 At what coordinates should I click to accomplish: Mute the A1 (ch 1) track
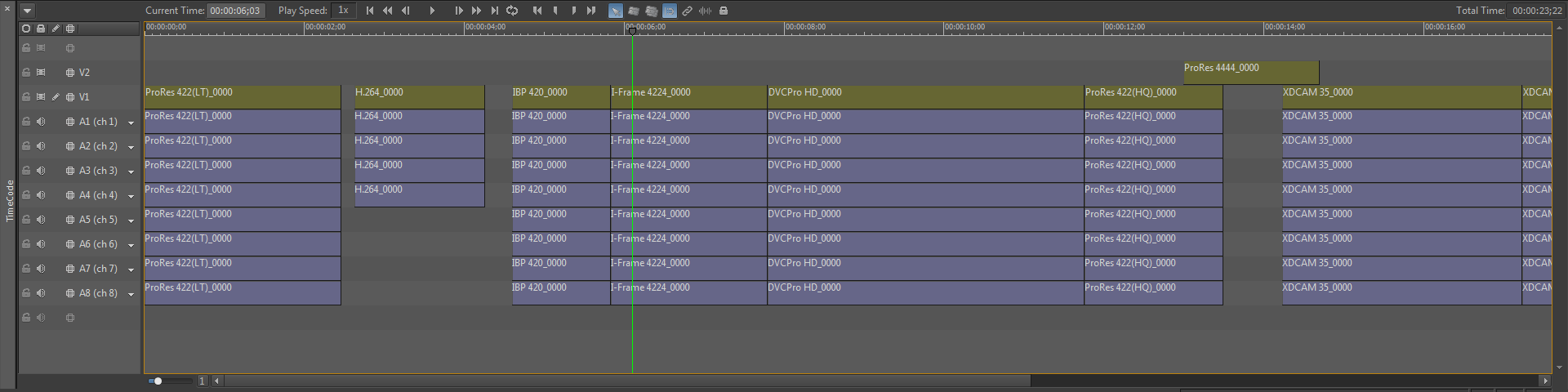pyautogui.click(x=41, y=122)
